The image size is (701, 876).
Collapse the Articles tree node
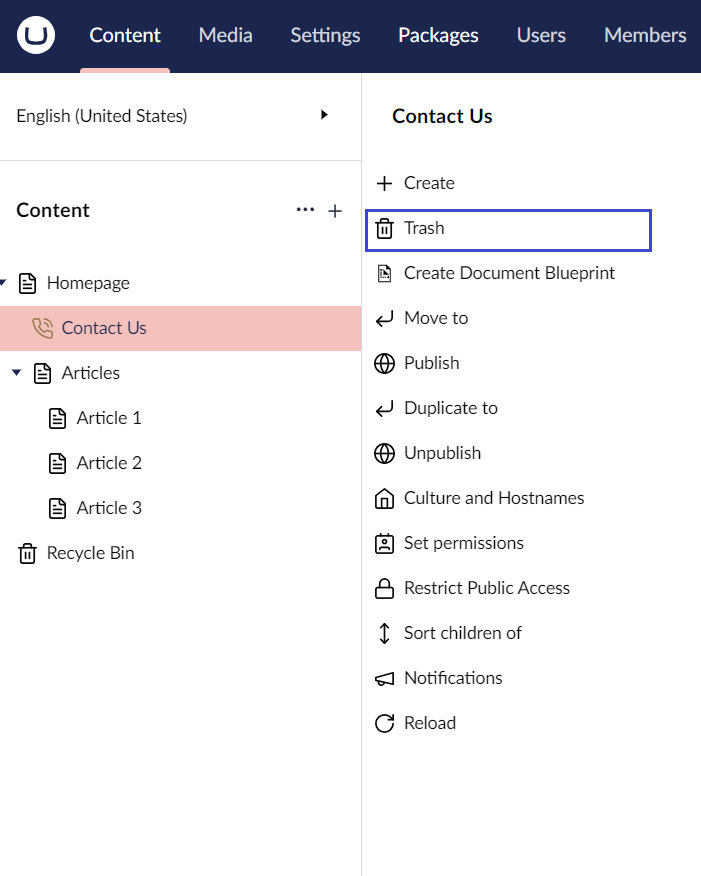pos(16,372)
